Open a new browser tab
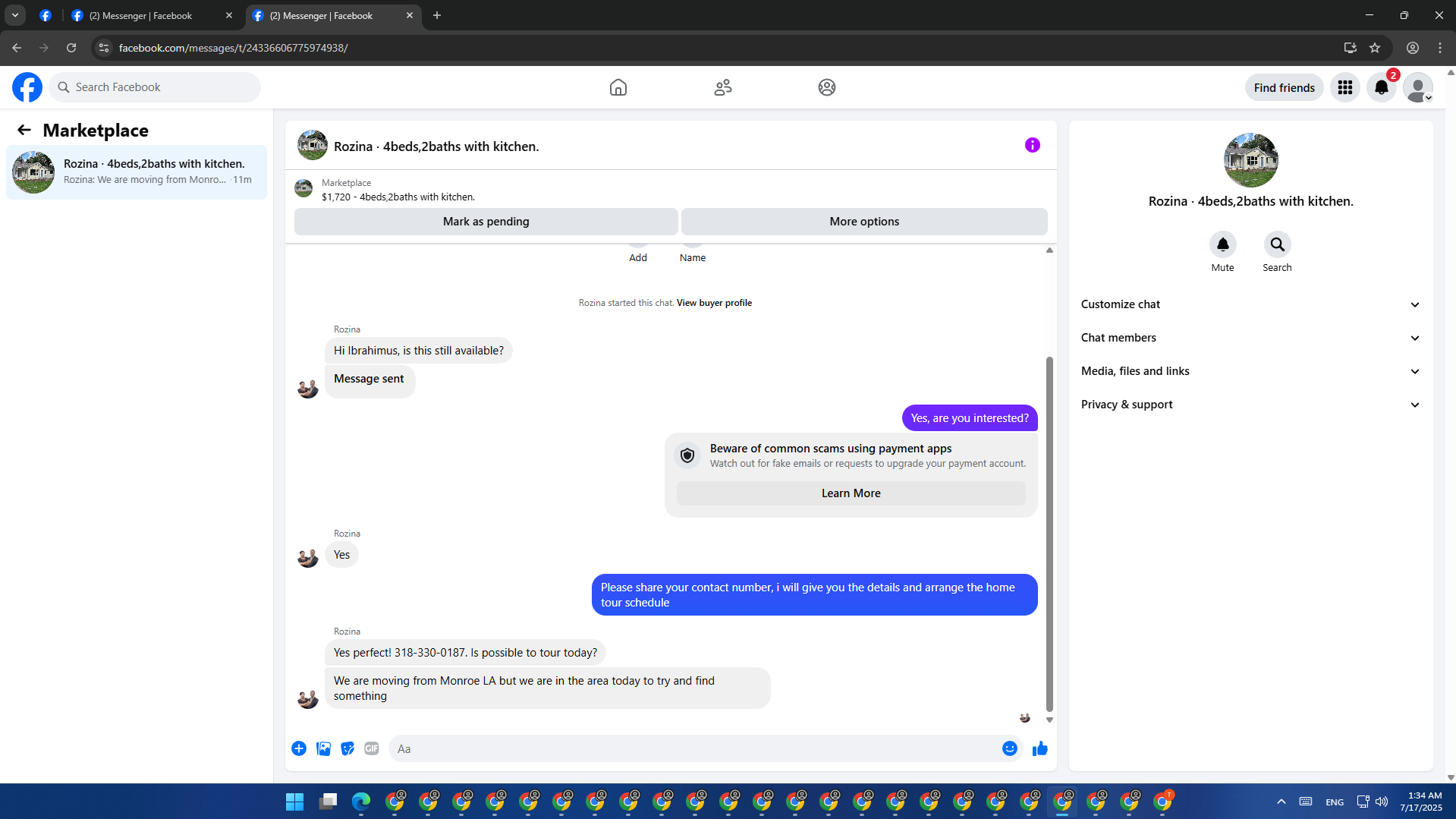Image resolution: width=1456 pixels, height=819 pixels. click(437, 15)
